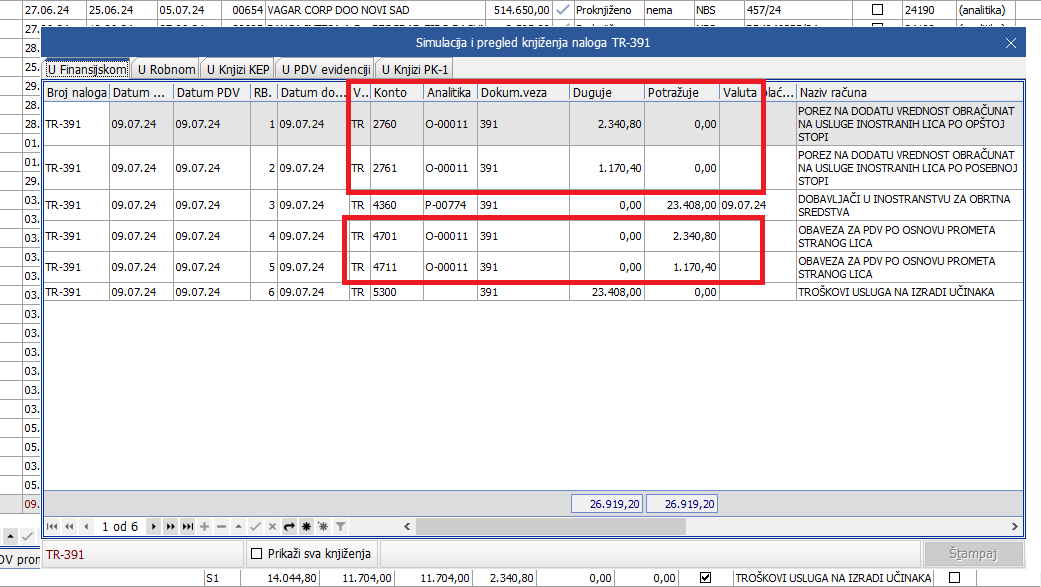Open the U PDV evidenciji tab

click(324, 69)
